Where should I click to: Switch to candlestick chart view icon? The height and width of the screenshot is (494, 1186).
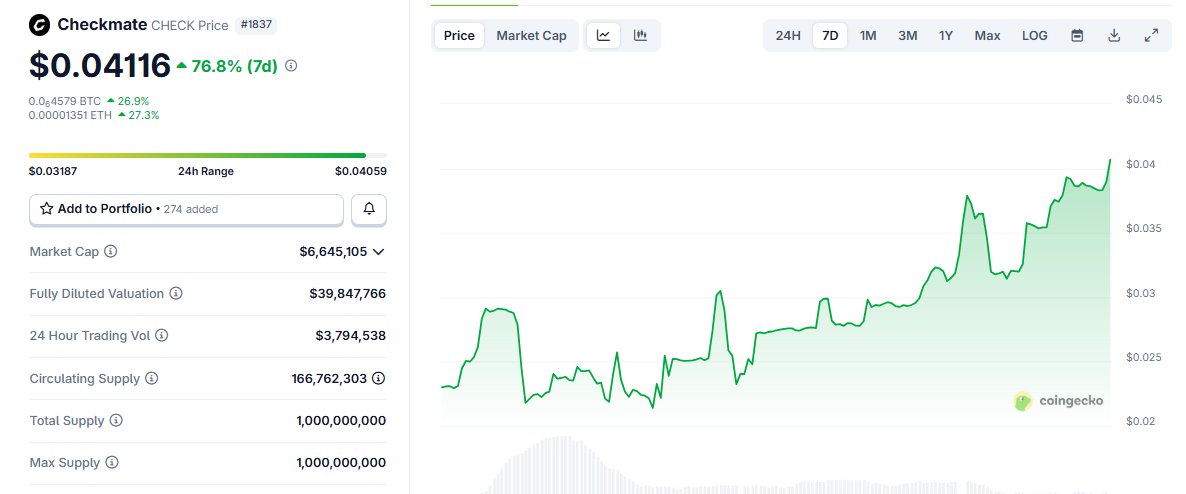[641, 36]
